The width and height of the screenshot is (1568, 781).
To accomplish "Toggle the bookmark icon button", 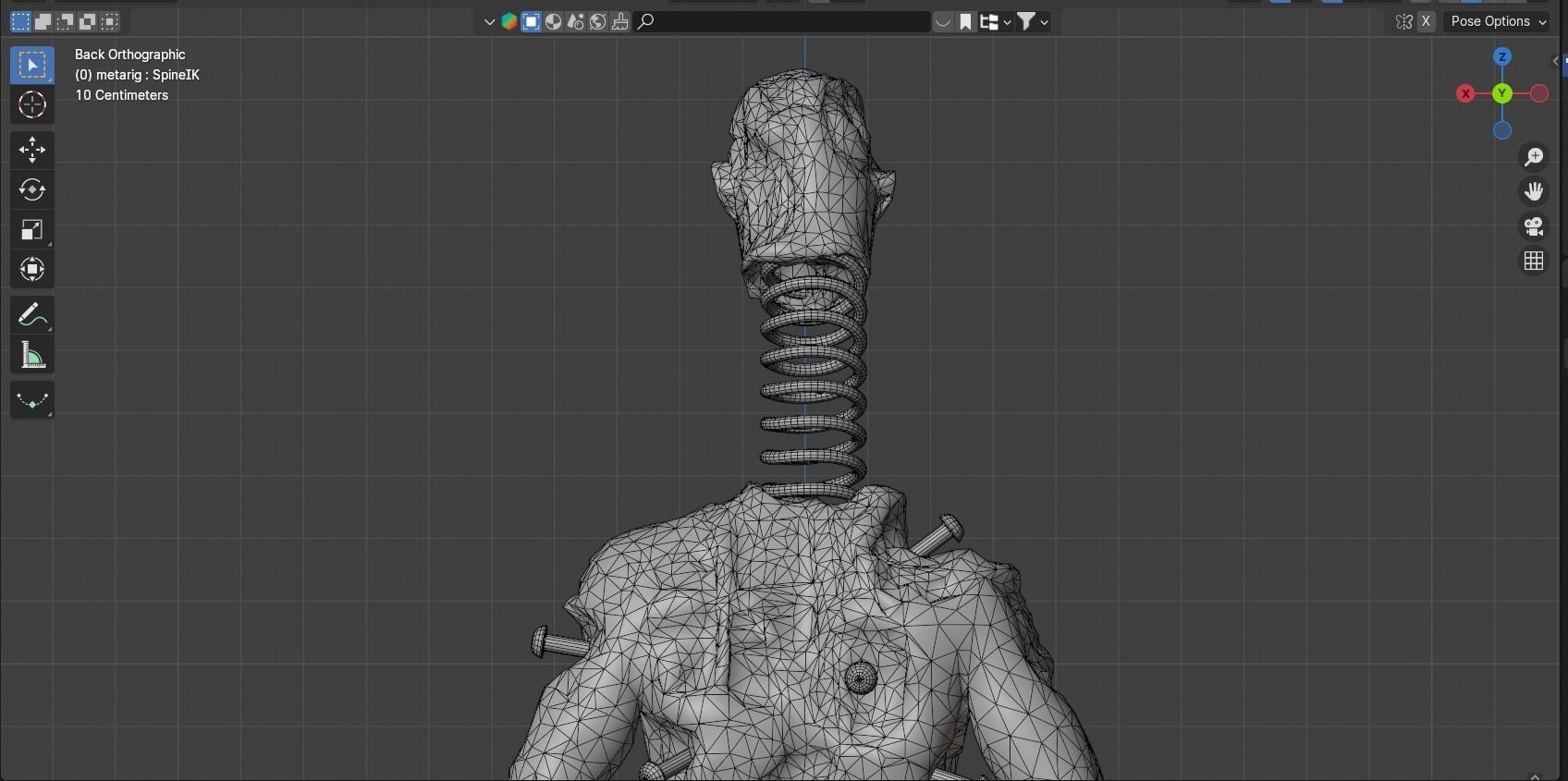I will pos(965,21).
